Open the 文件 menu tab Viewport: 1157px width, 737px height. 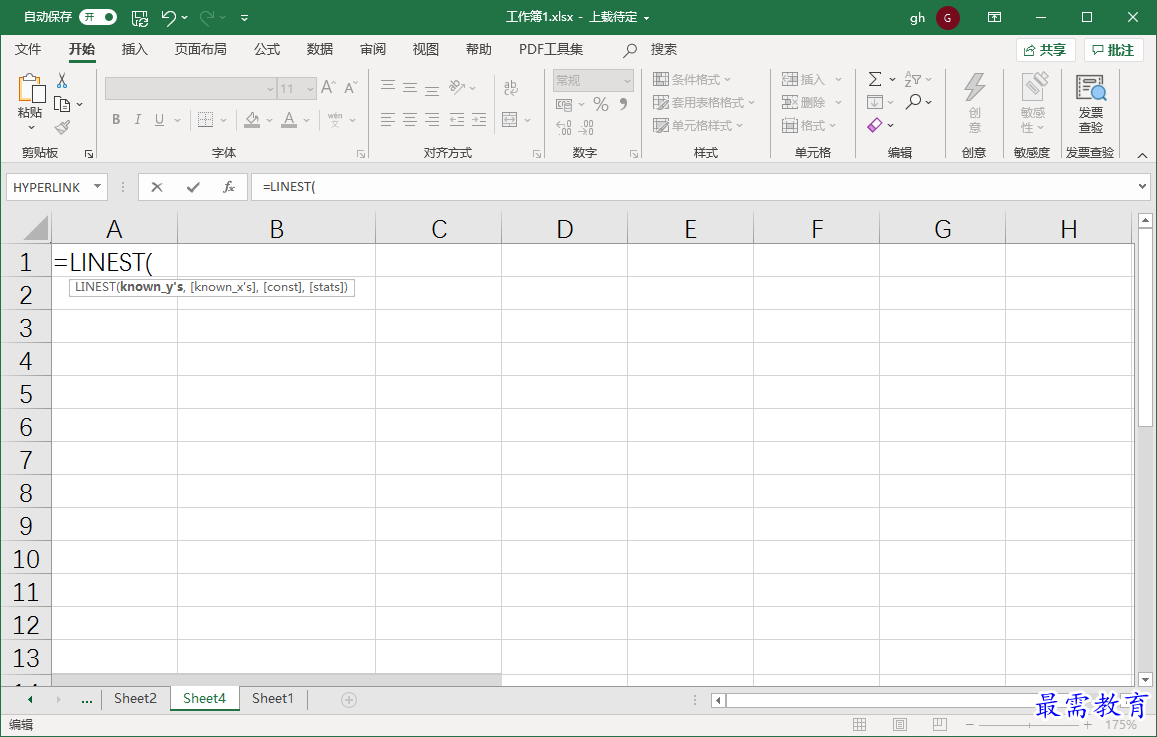[x=28, y=49]
